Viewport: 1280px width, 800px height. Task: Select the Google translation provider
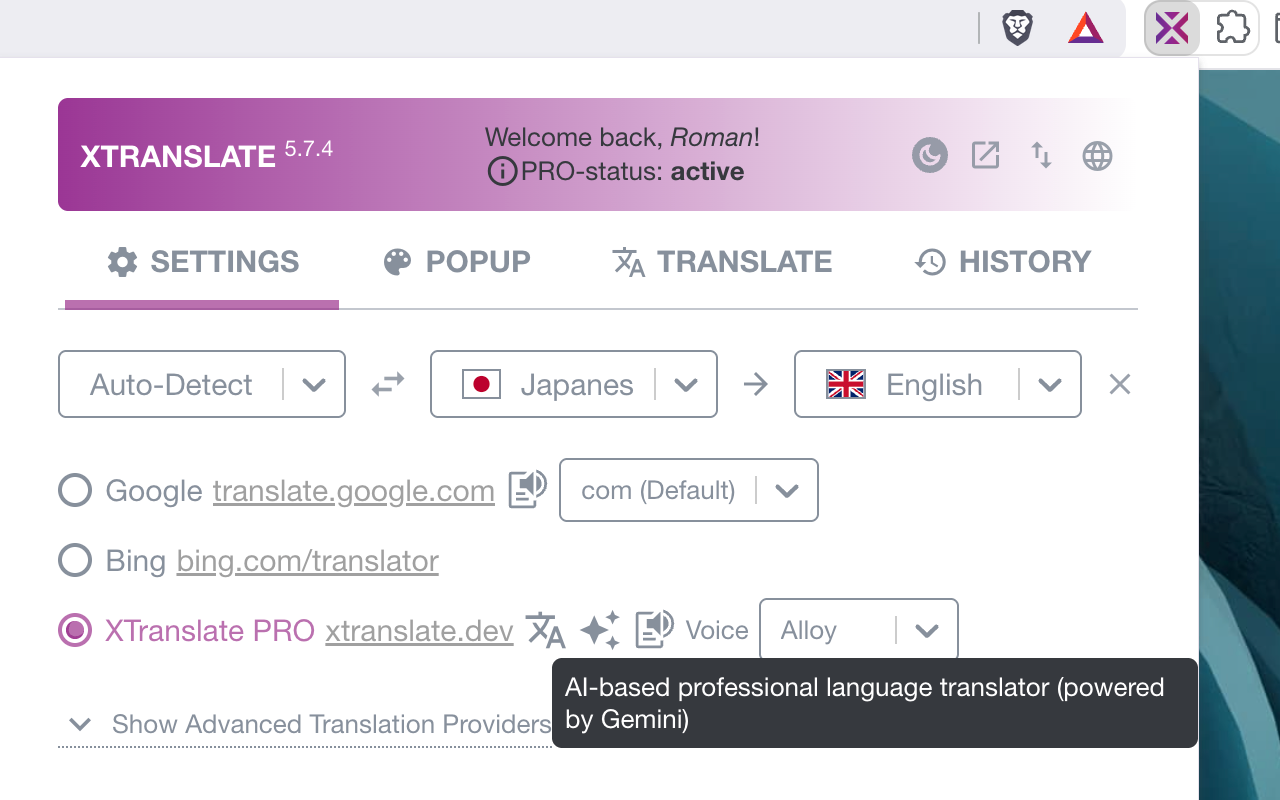click(75, 490)
